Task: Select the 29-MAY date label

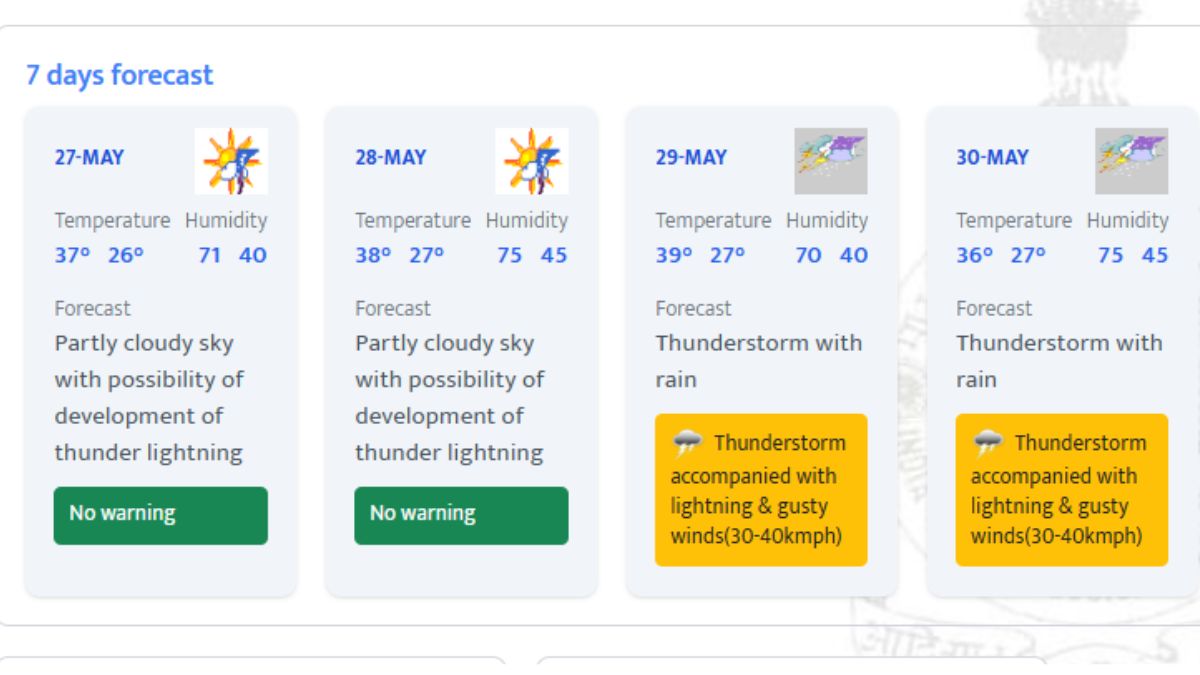Action: point(691,157)
